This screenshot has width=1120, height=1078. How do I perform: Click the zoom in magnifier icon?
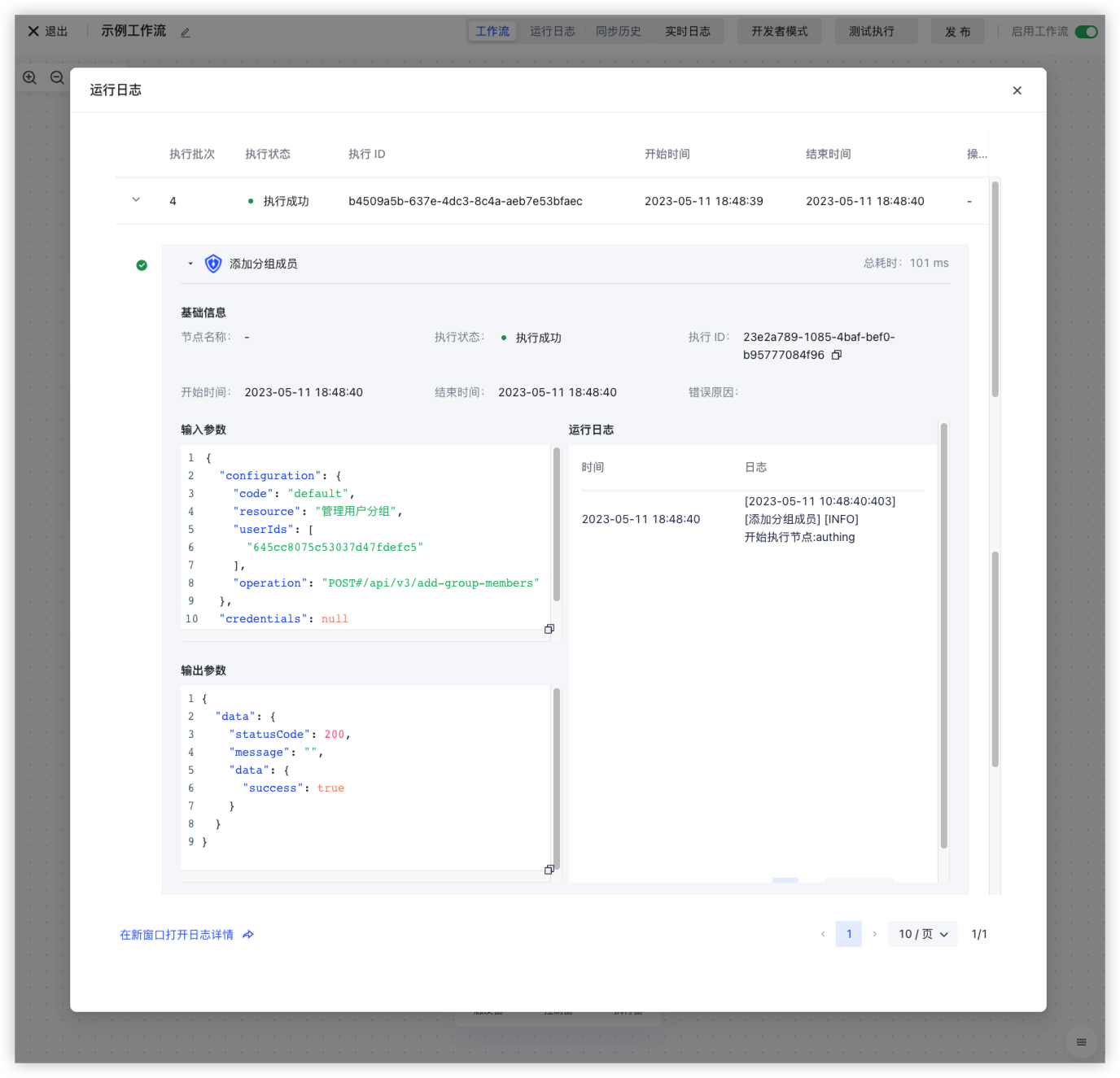[30, 78]
